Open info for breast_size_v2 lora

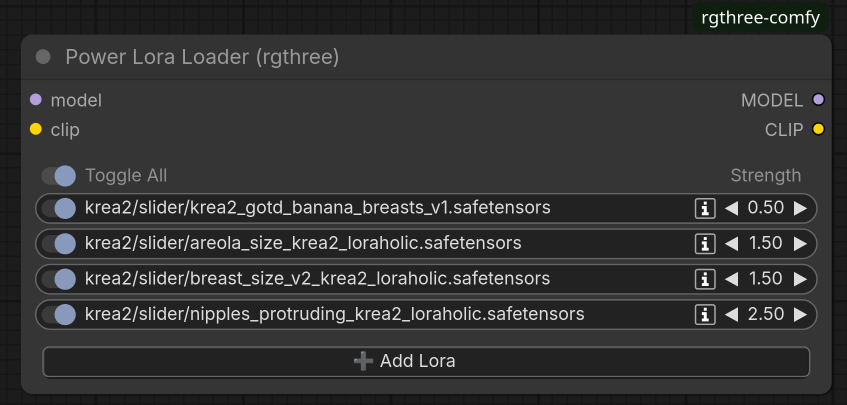tap(705, 279)
